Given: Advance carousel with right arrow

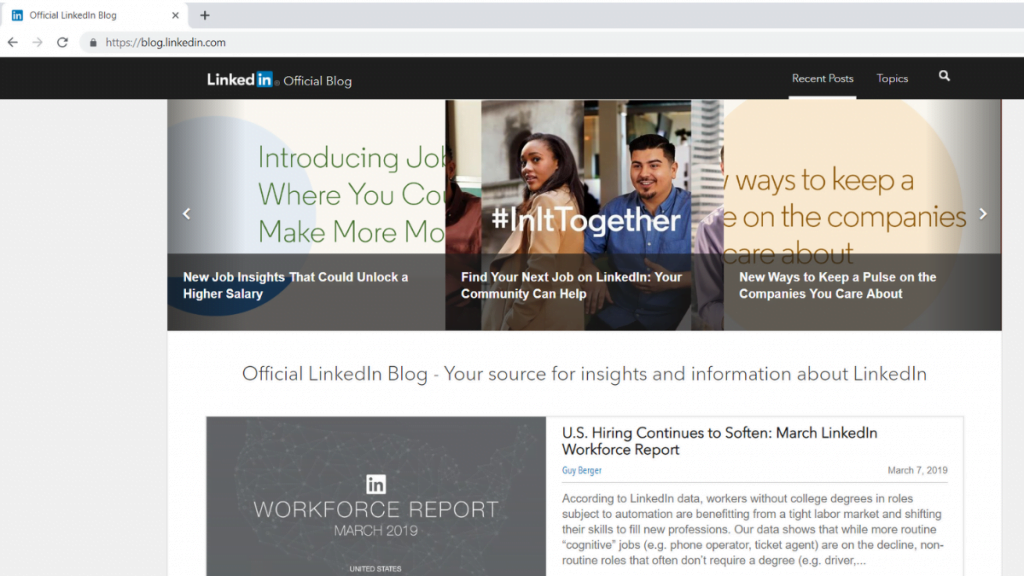Looking at the screenshot, I should (982, 213).
